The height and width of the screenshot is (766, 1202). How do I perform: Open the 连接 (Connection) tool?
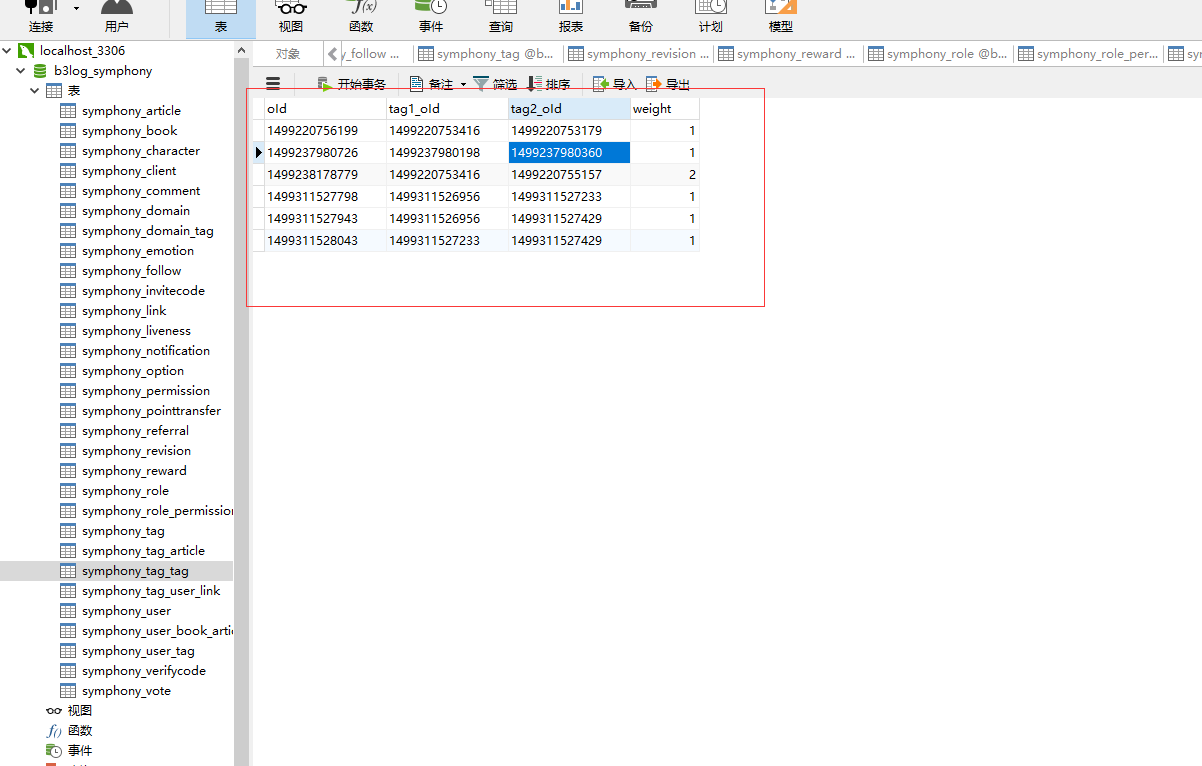[40, 18]
